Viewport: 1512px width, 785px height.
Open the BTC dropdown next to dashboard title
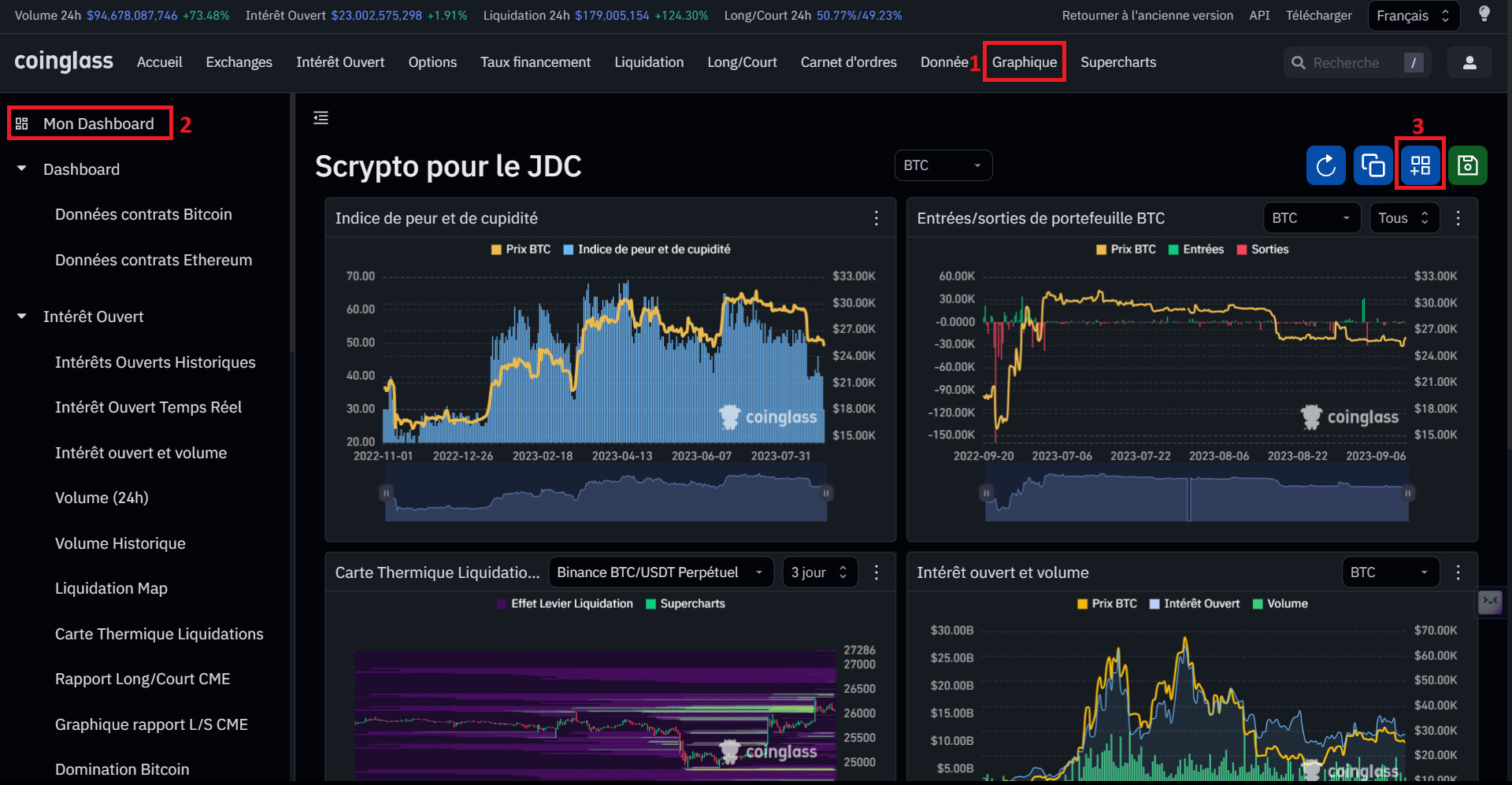(943, 165)
